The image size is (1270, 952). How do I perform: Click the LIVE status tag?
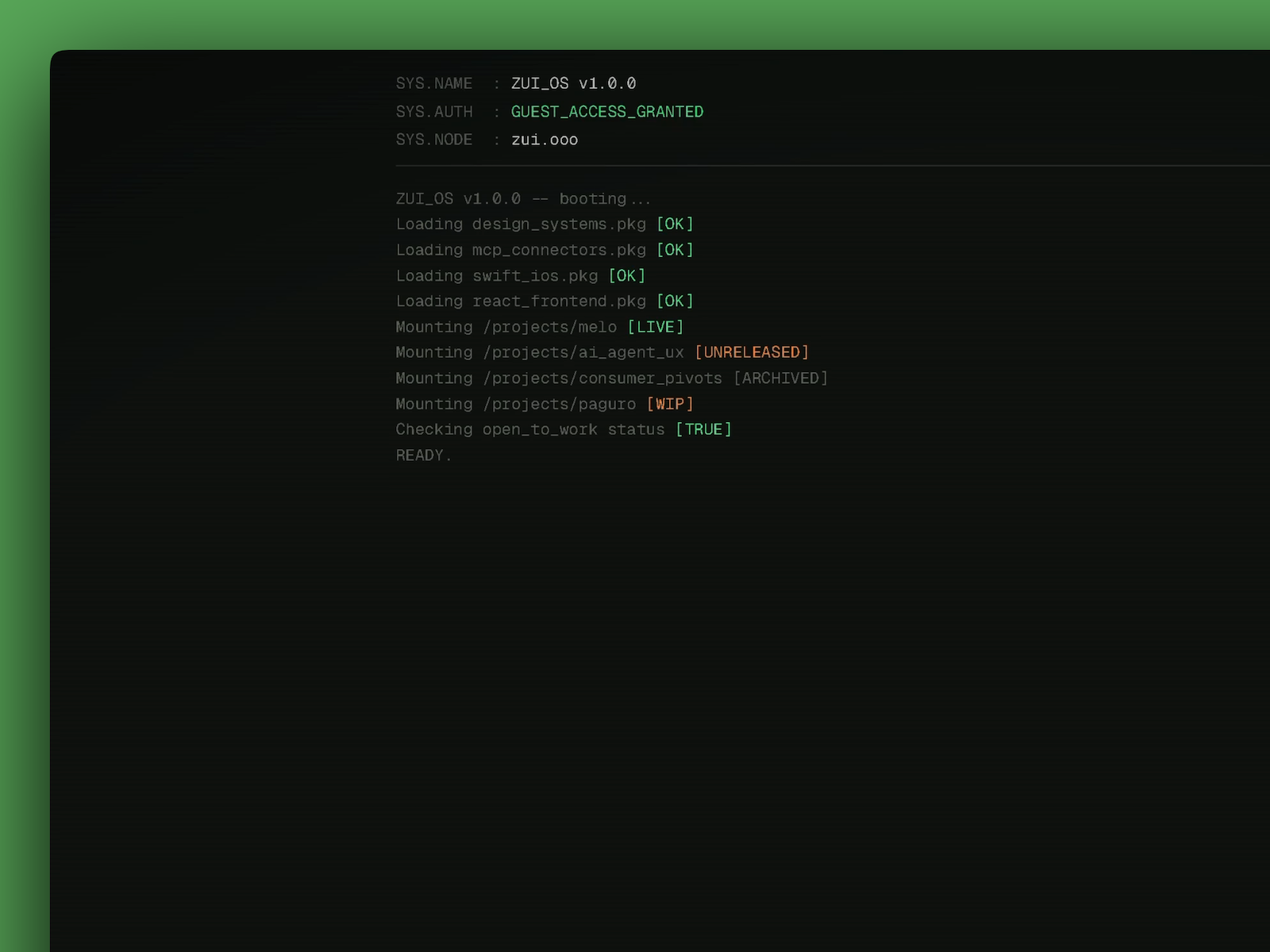point(655,327)
